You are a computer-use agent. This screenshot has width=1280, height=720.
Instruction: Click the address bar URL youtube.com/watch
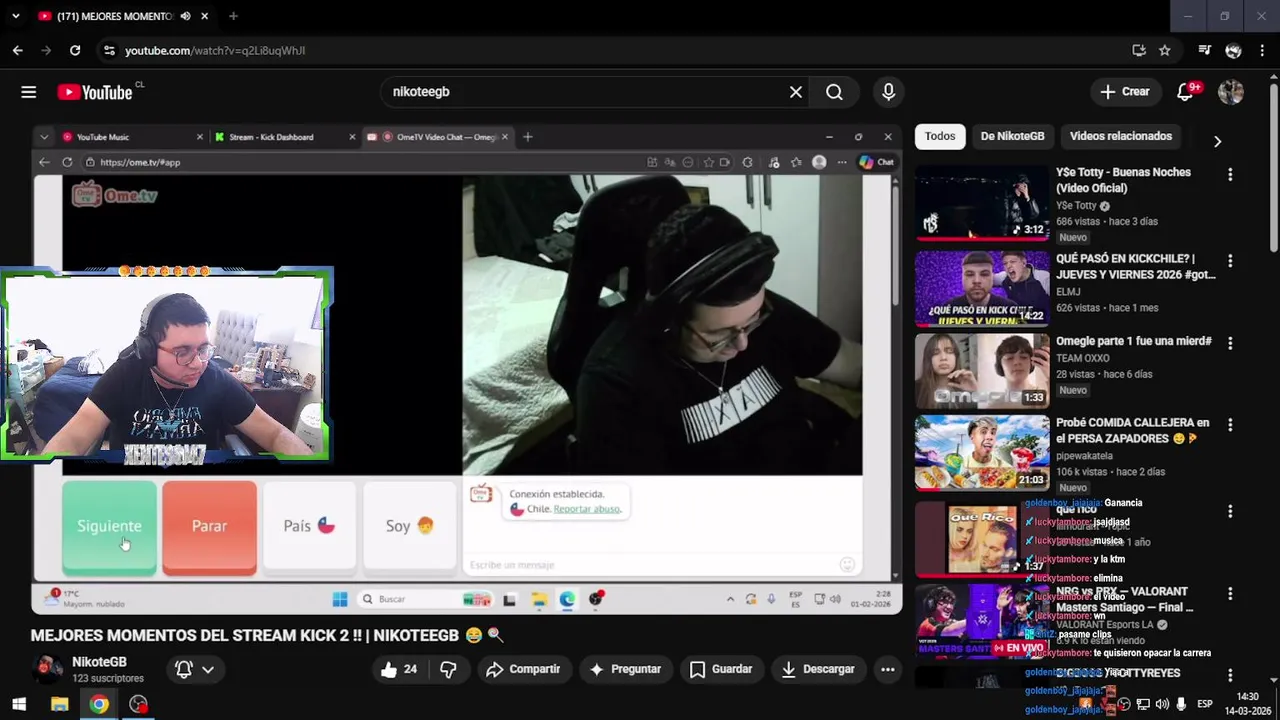(215, 50)
